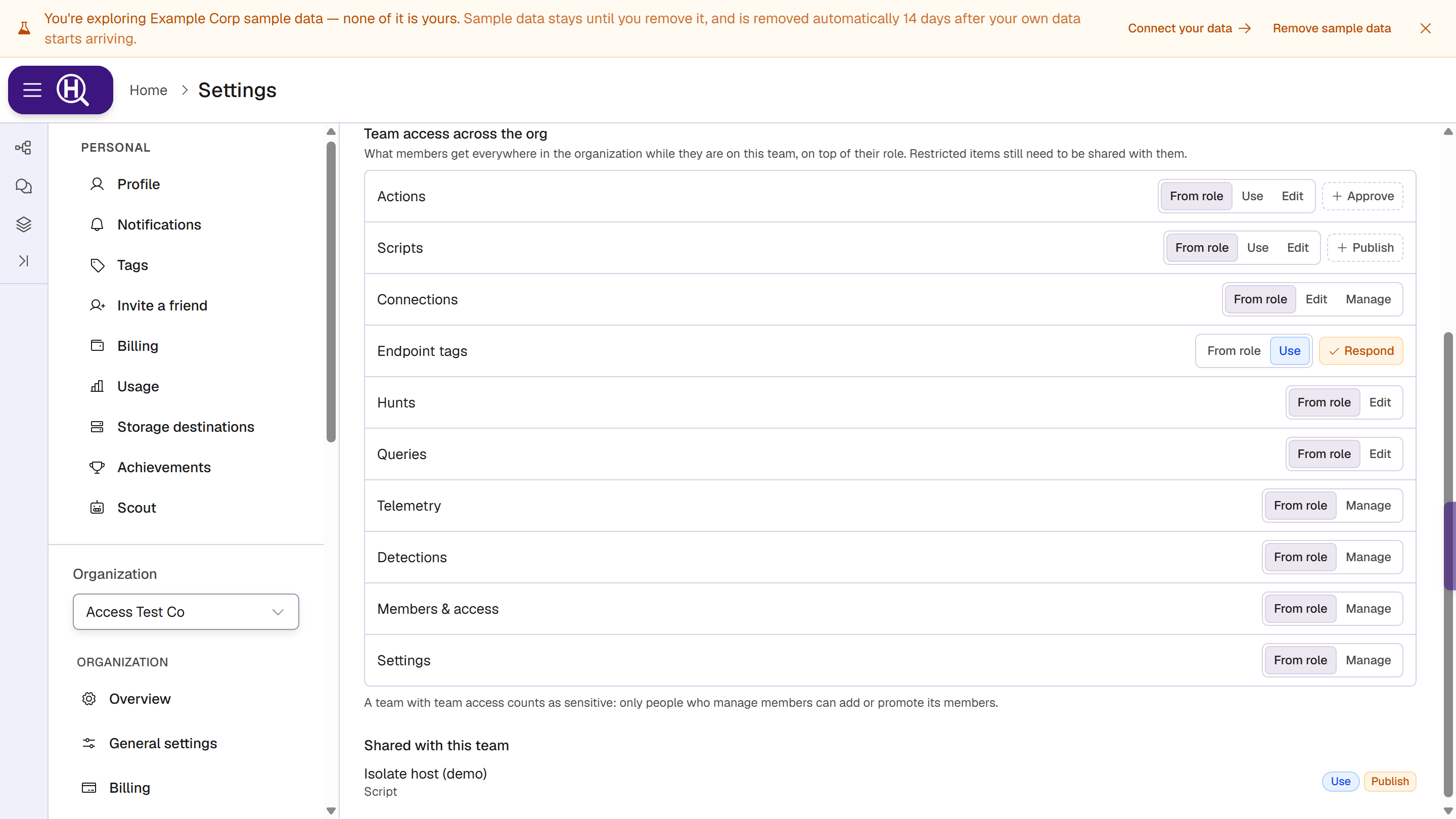Click the Storage destinations server icon

point(97,427)
